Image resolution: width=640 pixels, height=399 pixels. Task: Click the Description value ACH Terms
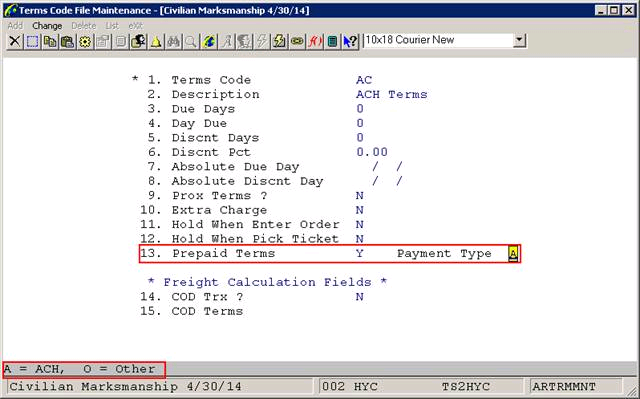(391, 94)
